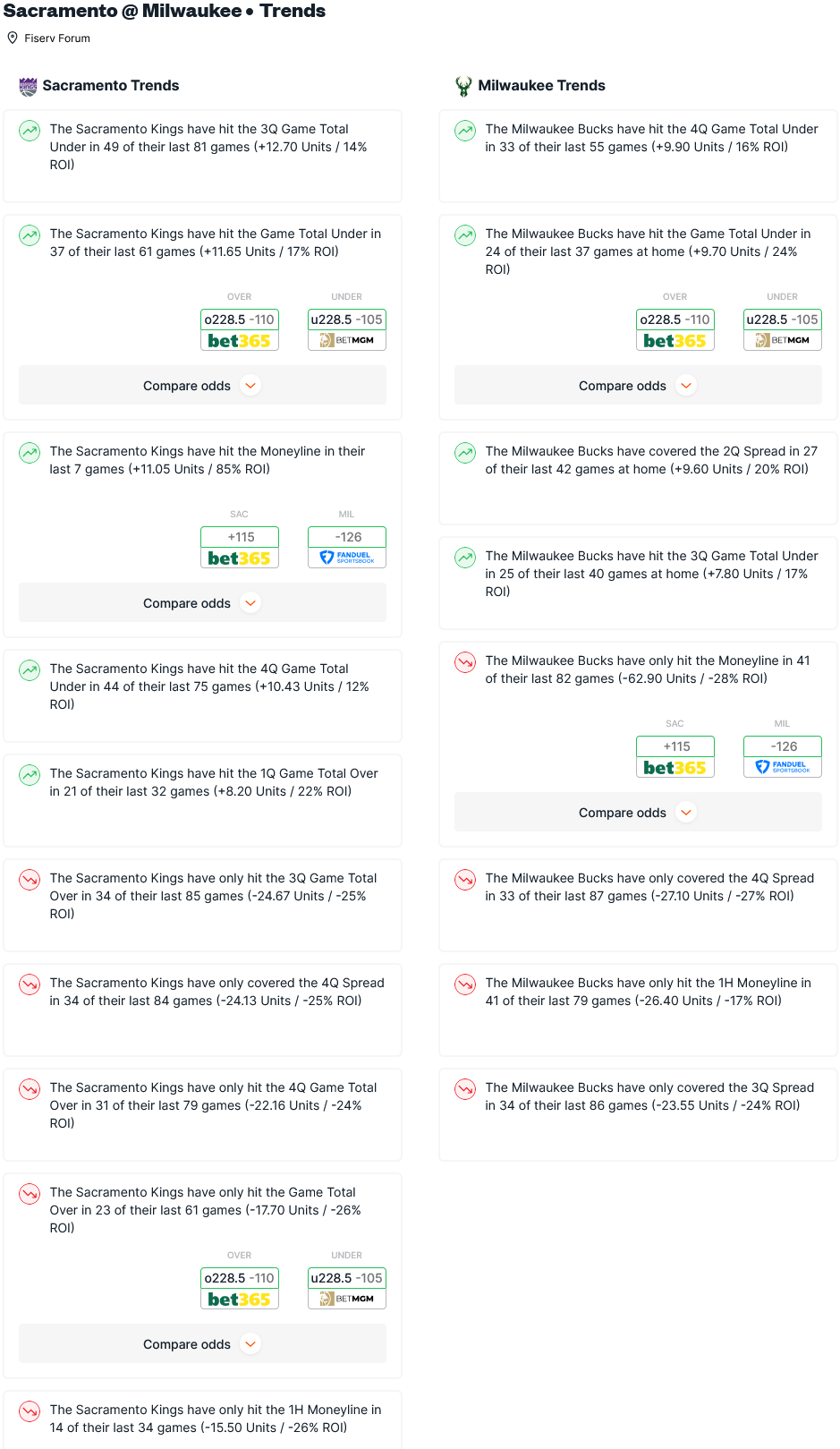Click green uptrend icon beside Kings 3Q Under trend

[30, 131]
